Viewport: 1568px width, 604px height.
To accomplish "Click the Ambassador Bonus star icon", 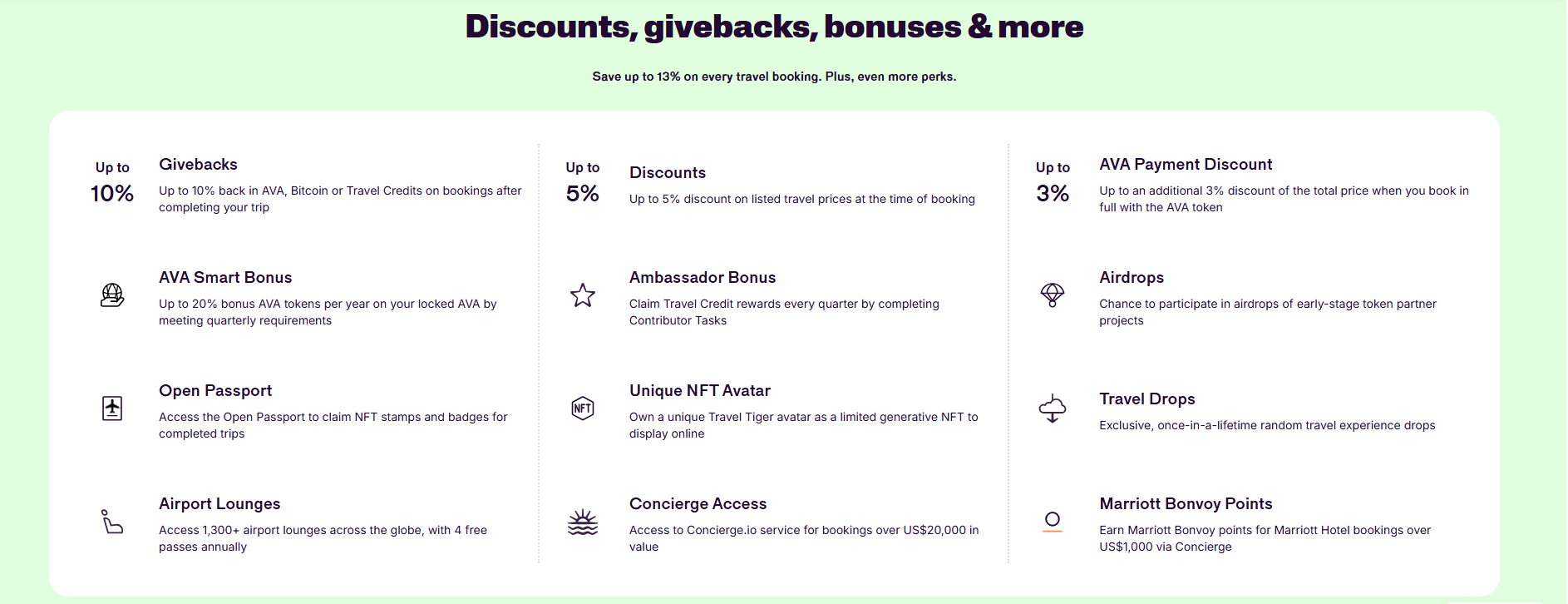I will point(583,295).
